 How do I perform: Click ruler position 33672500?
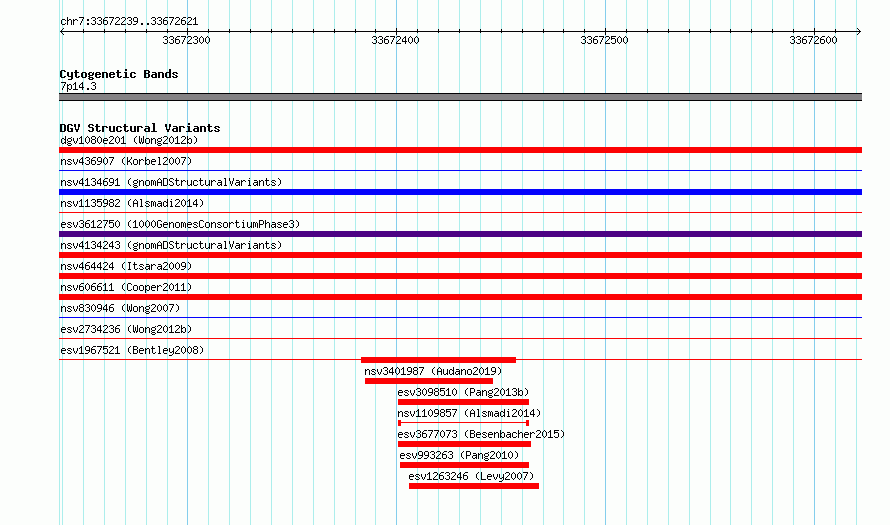coord(604,40)
